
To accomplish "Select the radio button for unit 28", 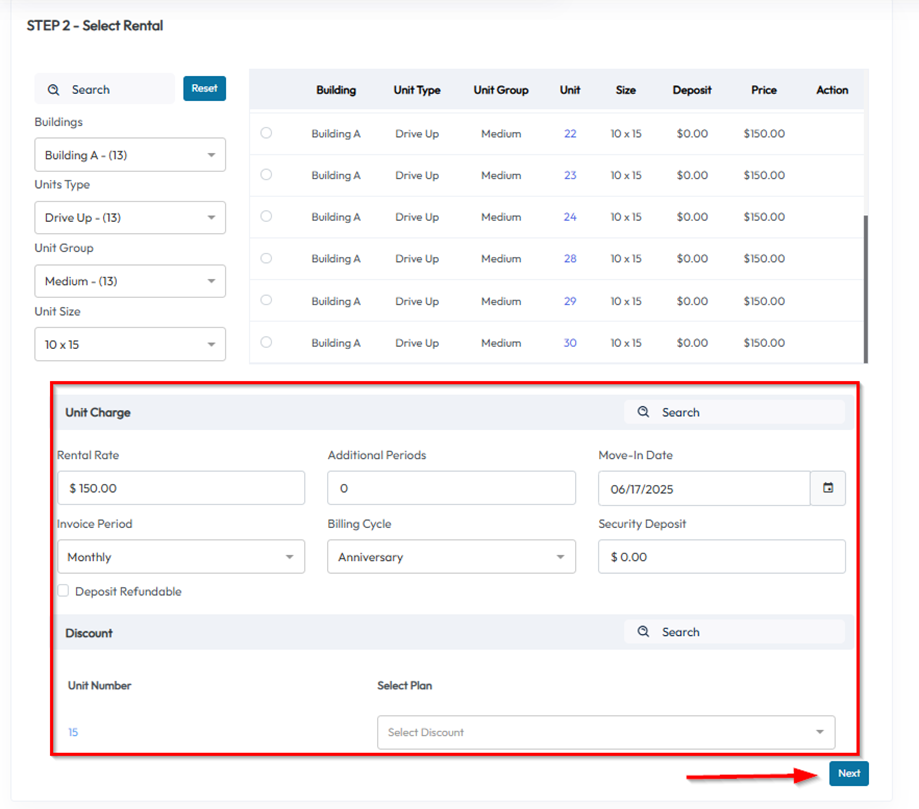I will tap(266, 258).
